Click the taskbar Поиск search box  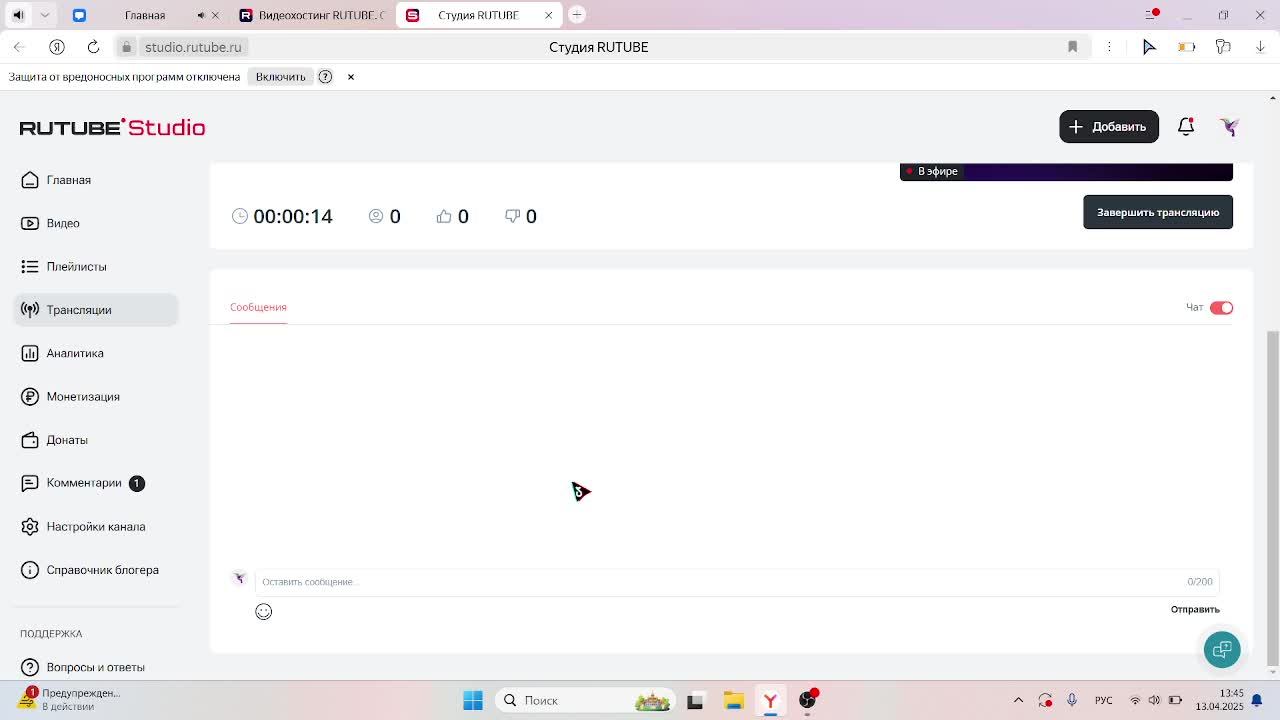coord(585,700)
